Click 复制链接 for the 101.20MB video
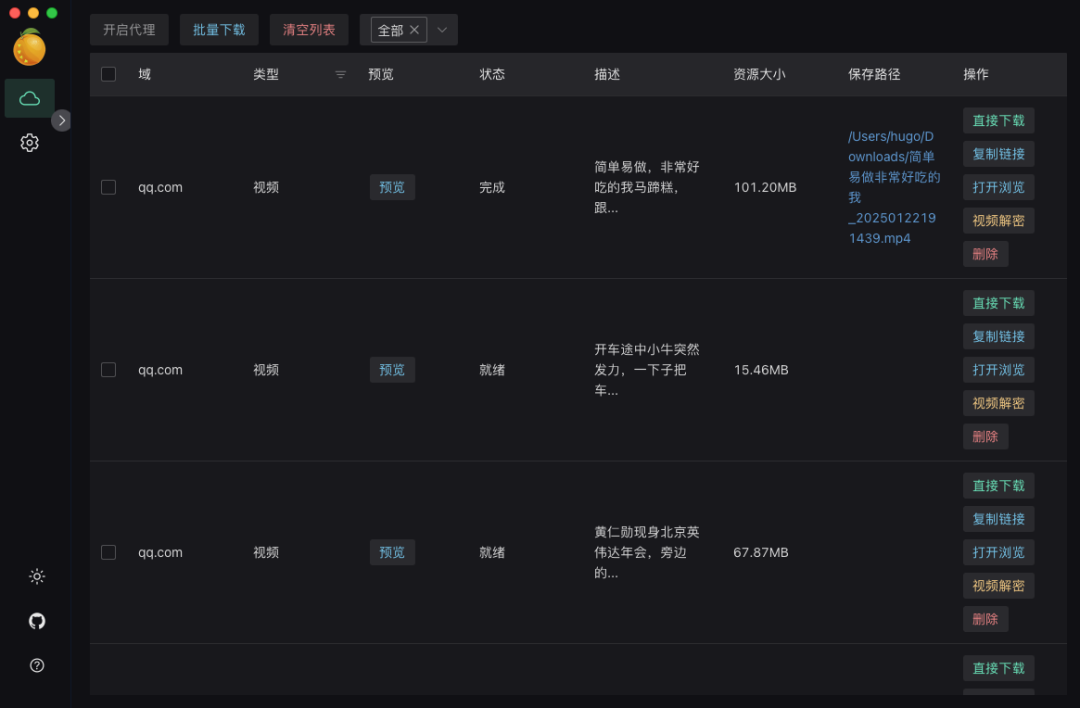The height and width of the screenshot is (708, 1080). 999,154
